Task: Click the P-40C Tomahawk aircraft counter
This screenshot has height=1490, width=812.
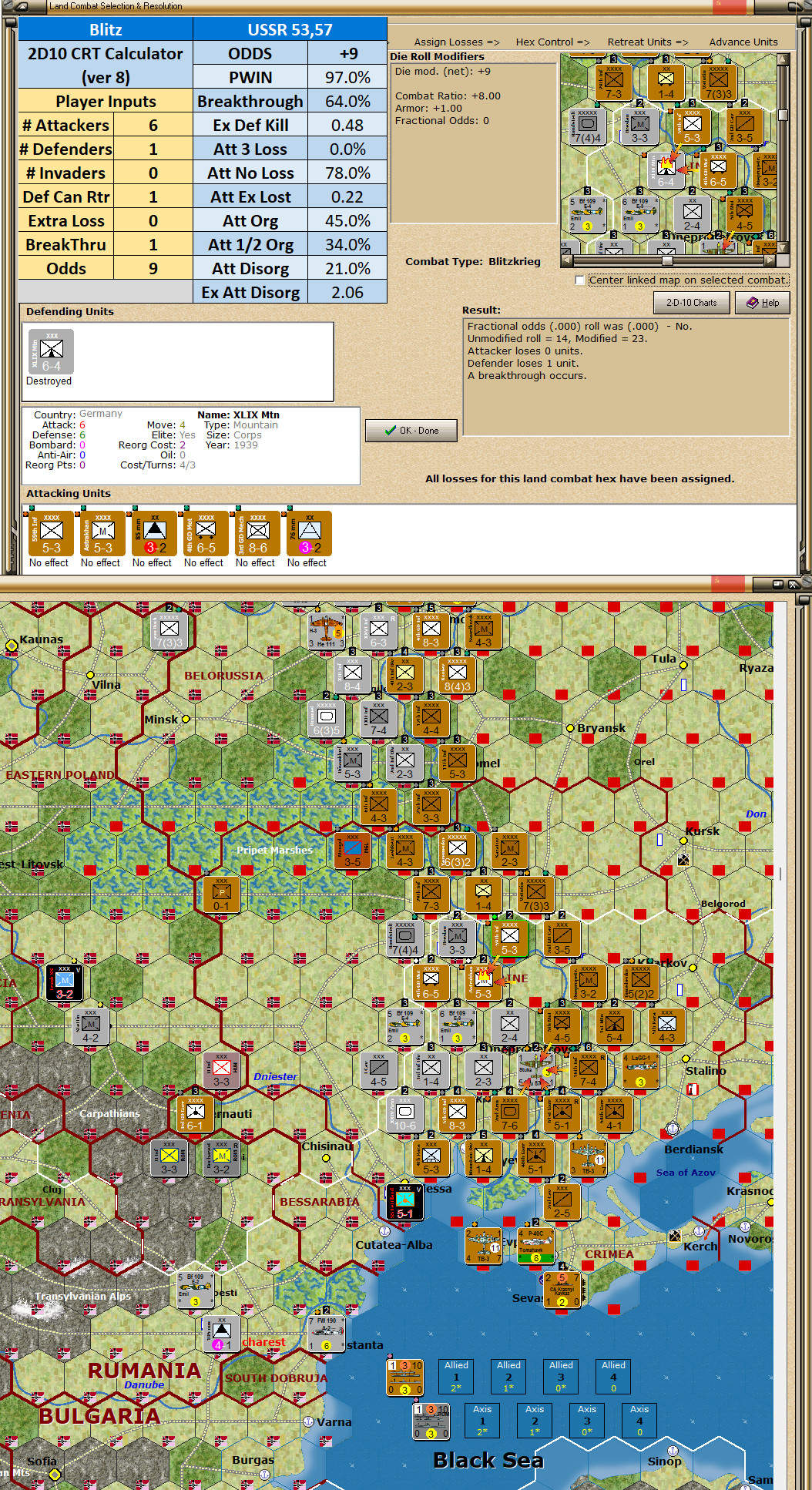Action: [535, 1246]
